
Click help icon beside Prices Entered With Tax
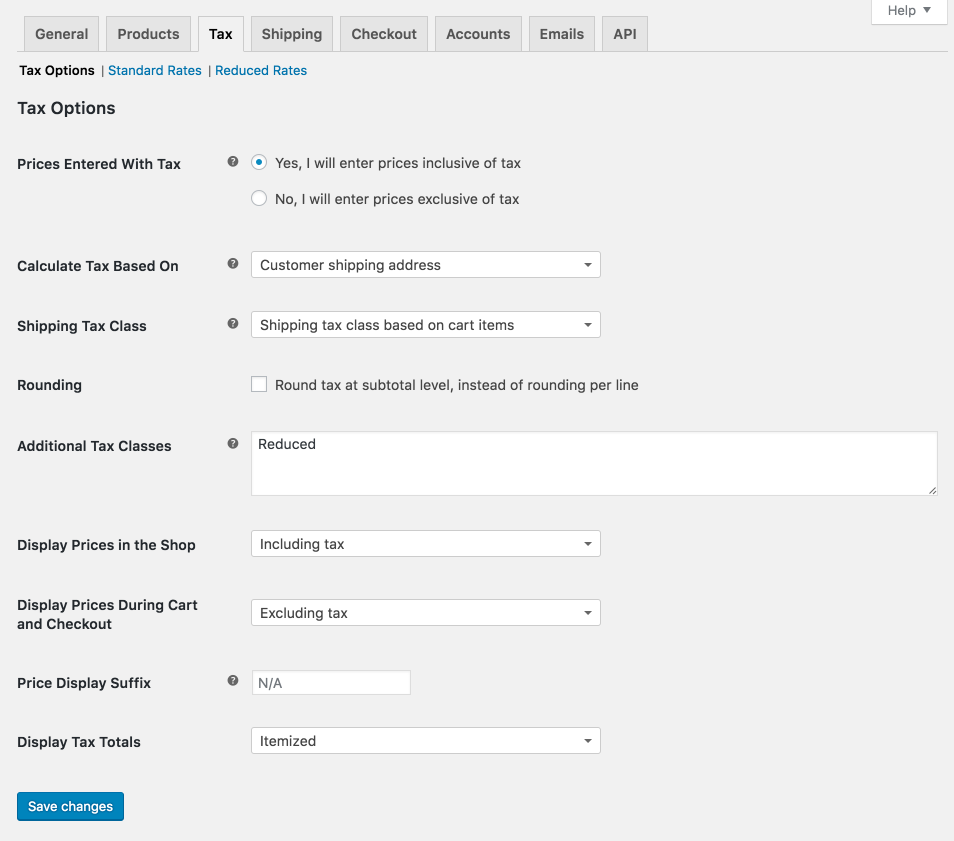click(233, 162)
